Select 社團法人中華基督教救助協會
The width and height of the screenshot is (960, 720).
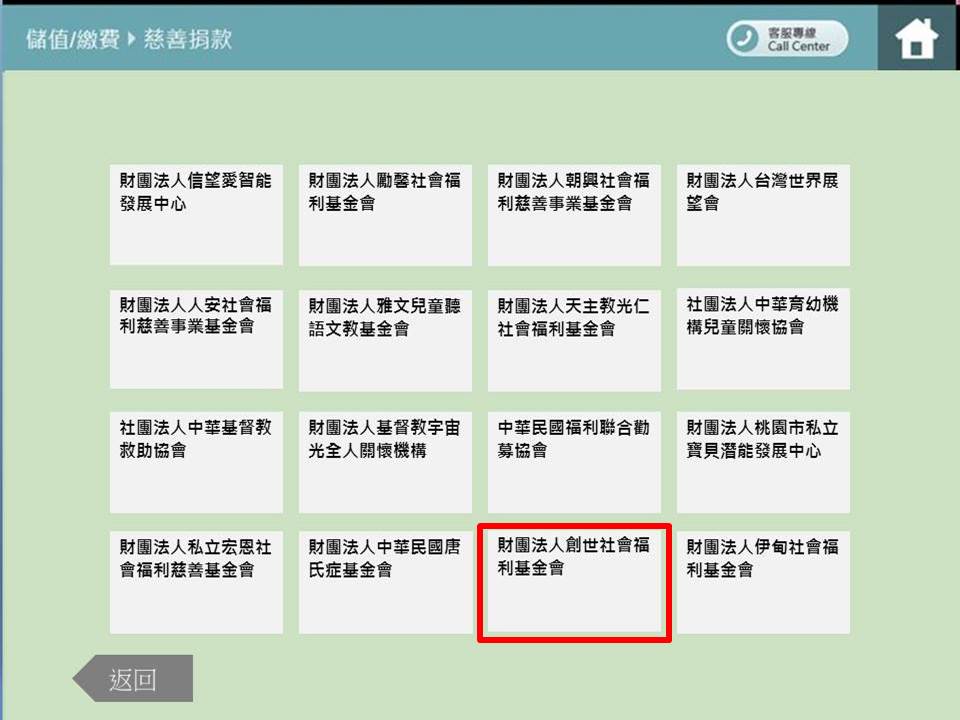point(197,462)
